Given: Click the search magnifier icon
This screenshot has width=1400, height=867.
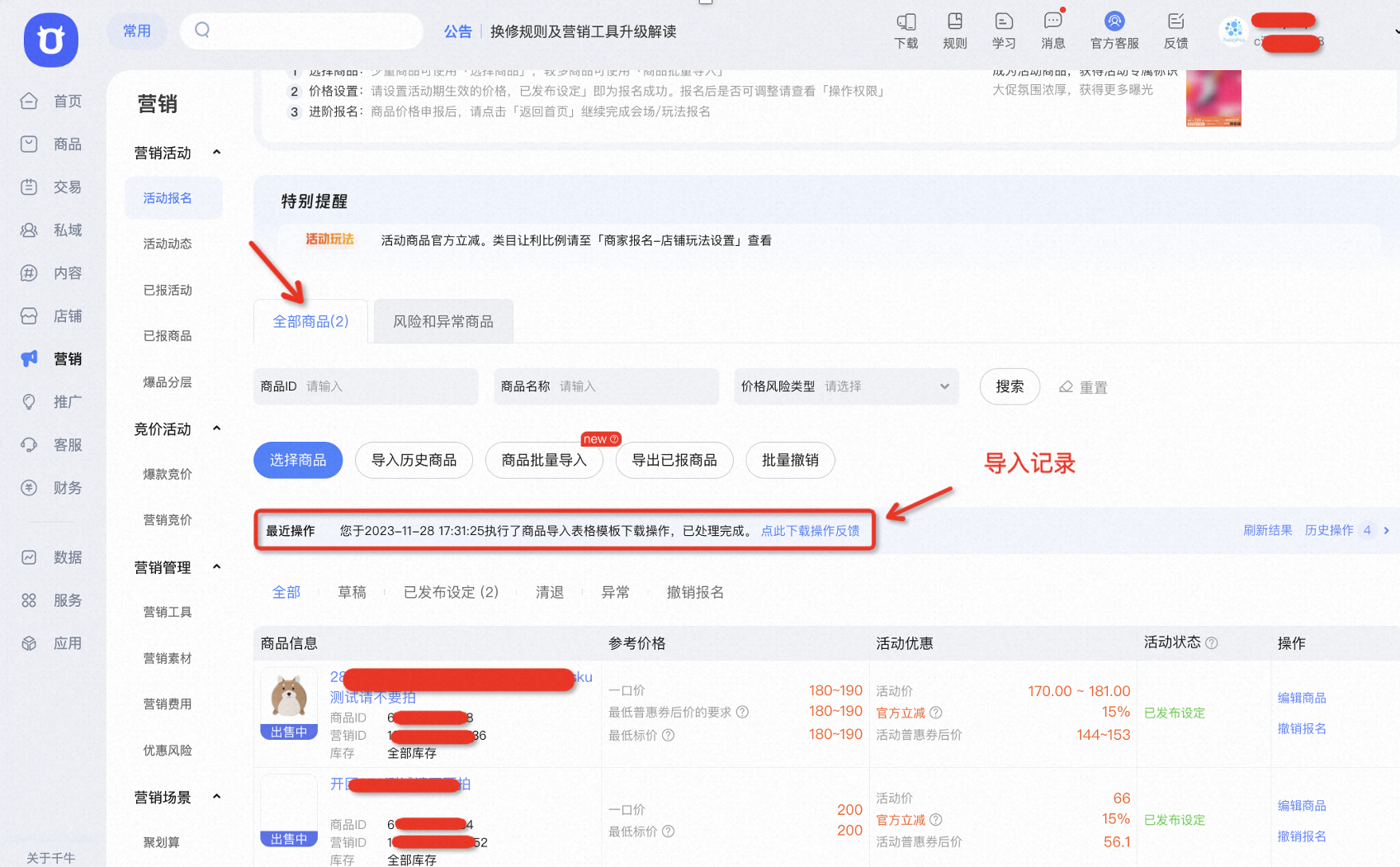Looking at the screenshot, I should coord(202,31).
